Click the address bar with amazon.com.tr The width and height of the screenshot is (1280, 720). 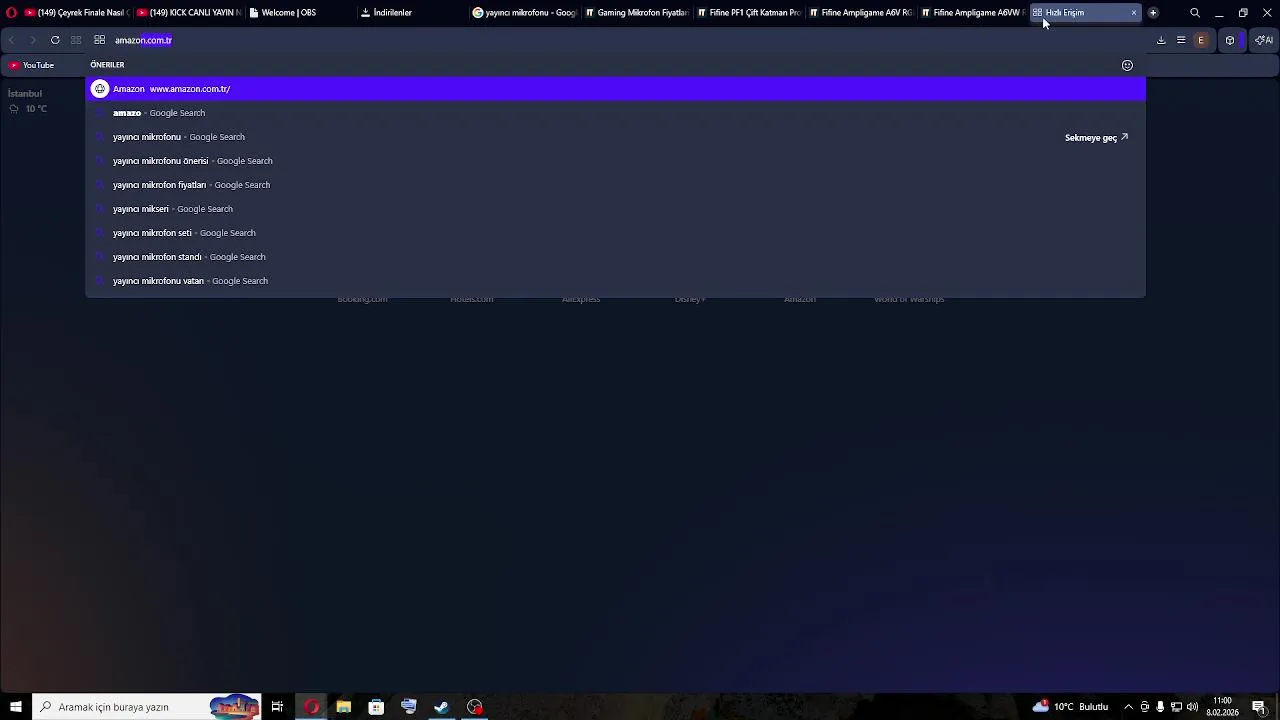(x=630, y=40)
